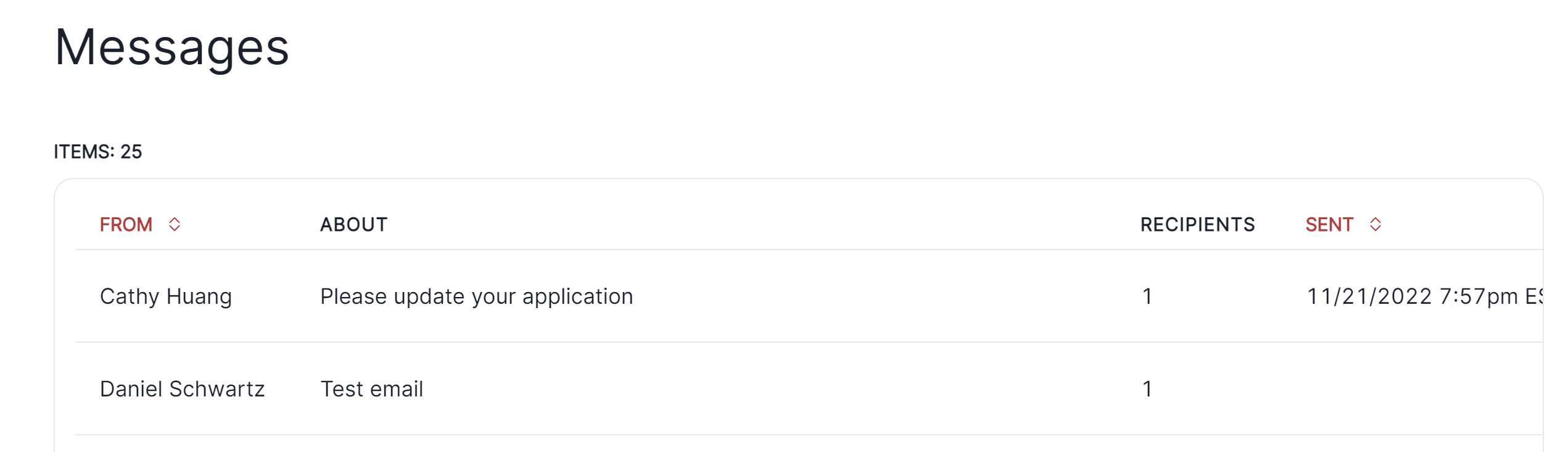Sort messages by the FROM header label
The image size is (1568, 452).
coord(126,225)
